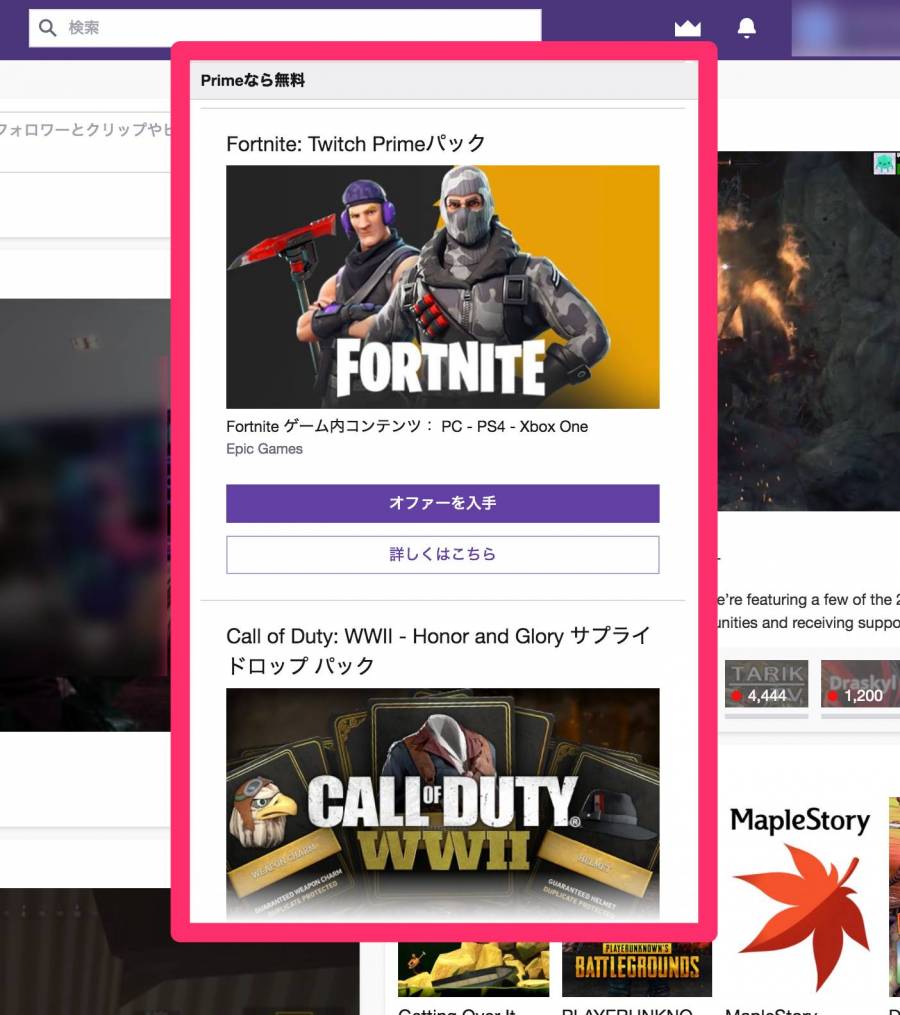Open the Draskyl stream thumbnail with 1,200 viewers
This screenshot has height=1015, width=900.
(x=860, y=684)
